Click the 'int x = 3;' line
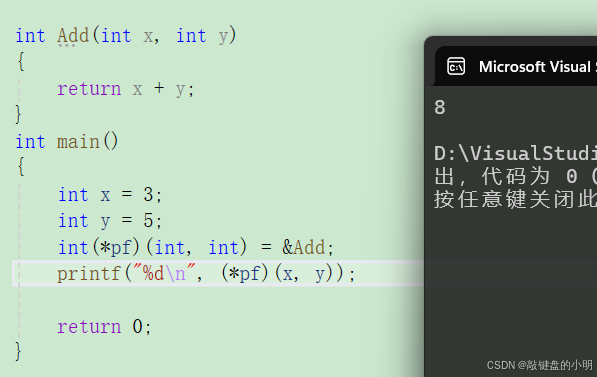Image resolution: width=597 pixels, height=377 pixels. click(110, 195)
